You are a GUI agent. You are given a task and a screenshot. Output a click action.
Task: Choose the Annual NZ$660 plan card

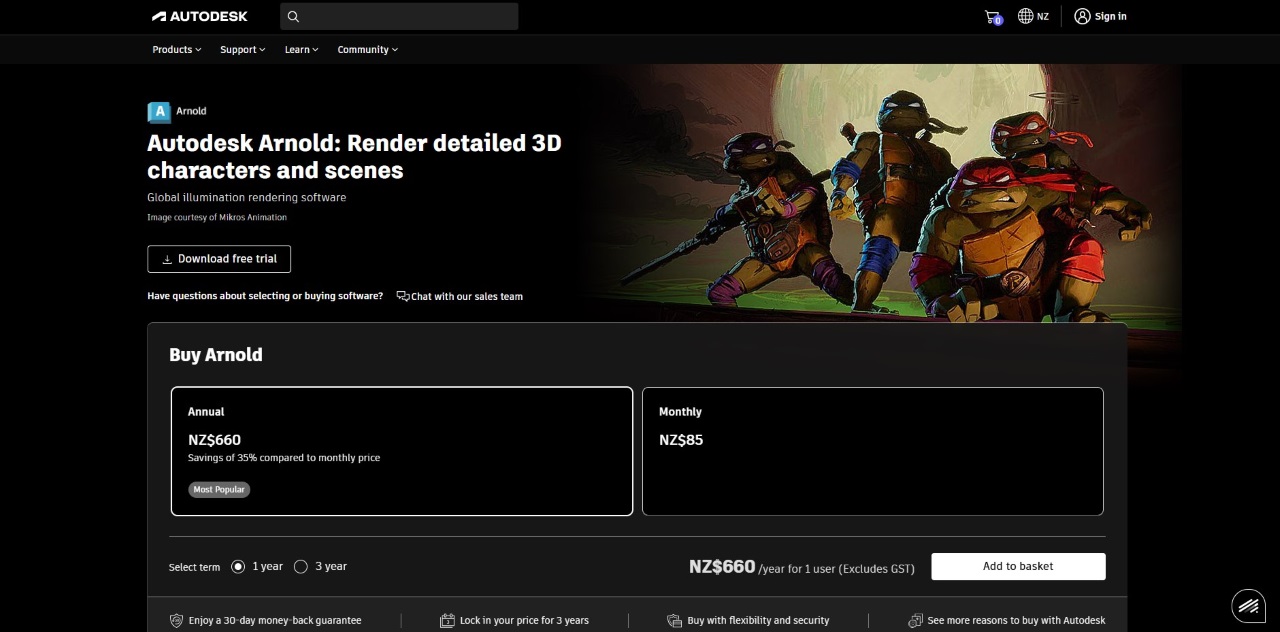[402, 451]
